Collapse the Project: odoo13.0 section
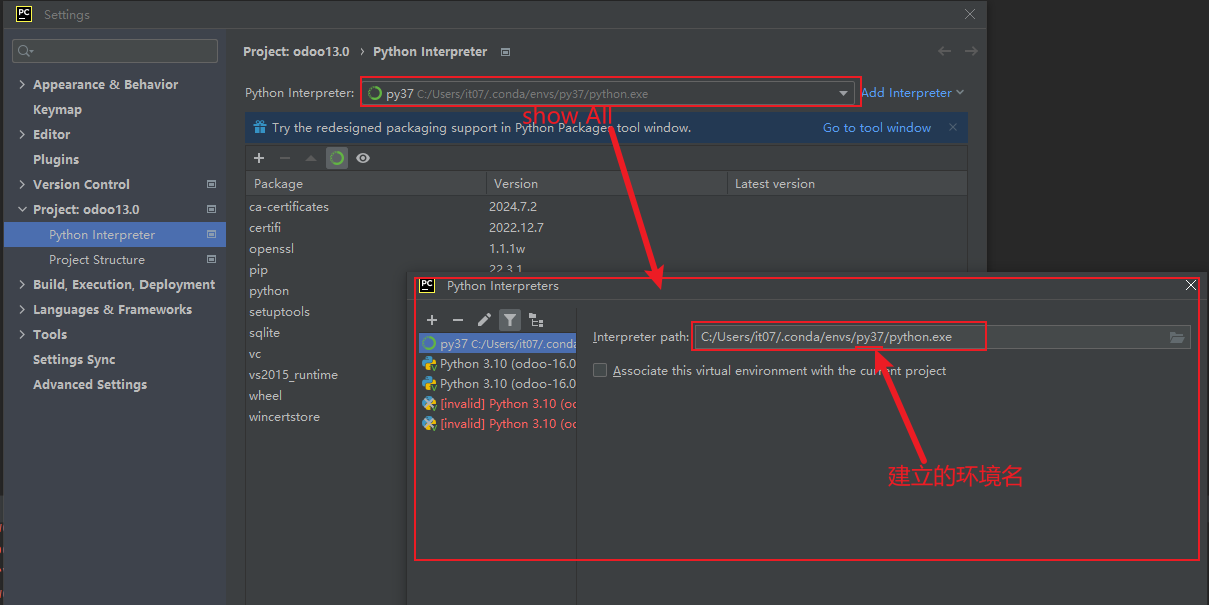Image resolution: width=1209 pixels, height=605 pixels. tap(22, 209)
